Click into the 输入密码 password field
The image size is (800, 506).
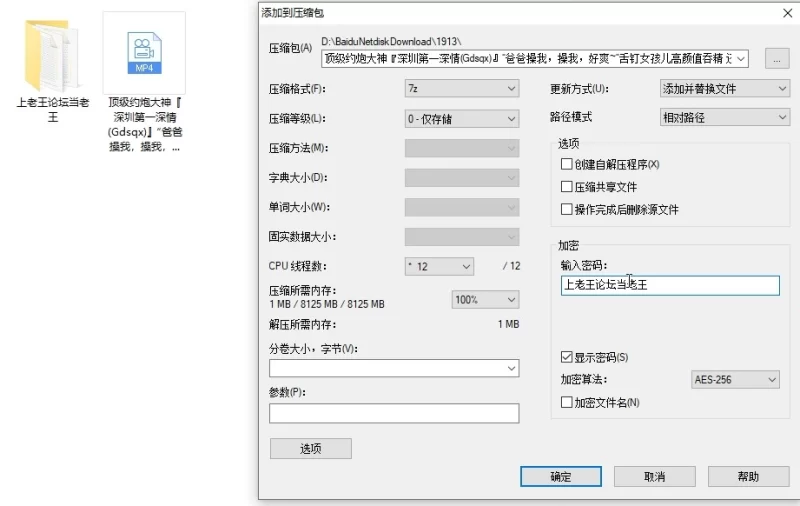[x=670, y=285]
